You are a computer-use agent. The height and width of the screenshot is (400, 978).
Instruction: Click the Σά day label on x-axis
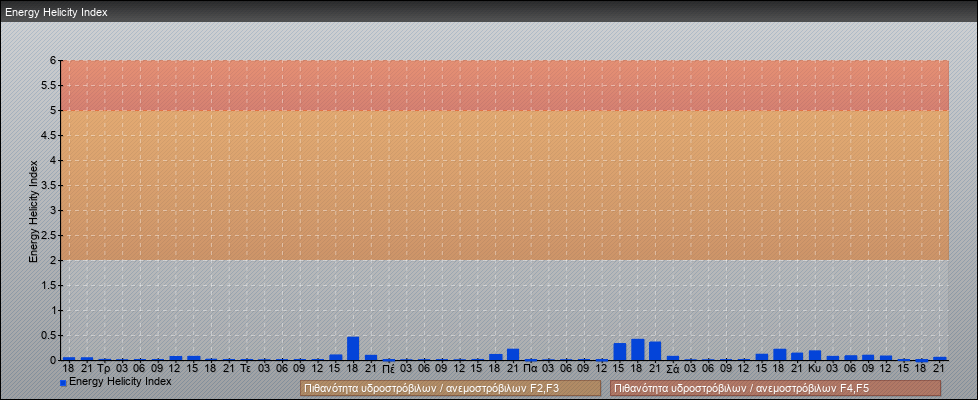pos(672,369)
